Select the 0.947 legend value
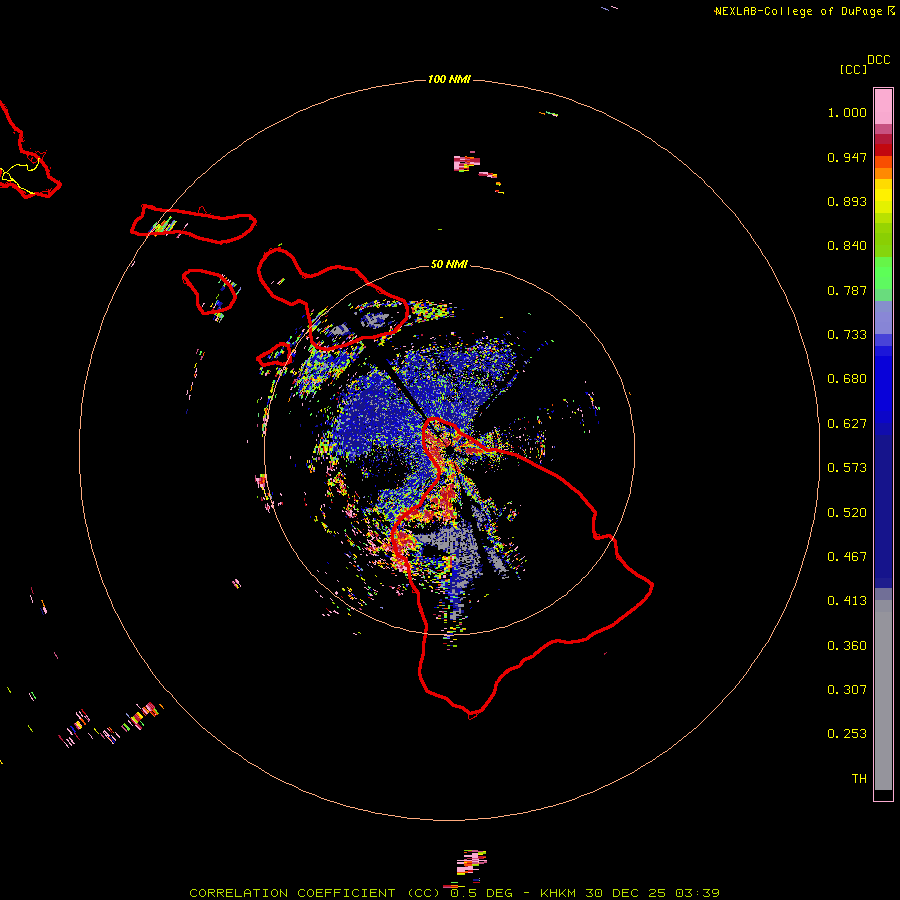The image size is (900, 900). click(x=847, y=157)
